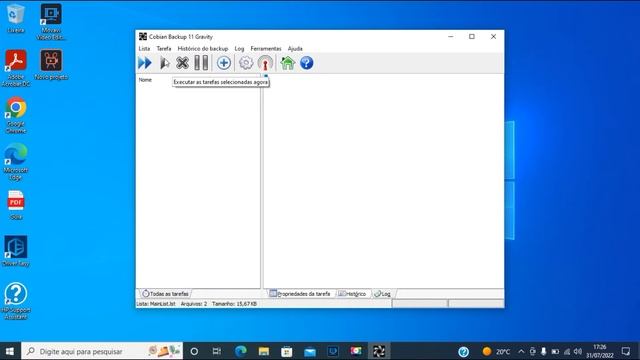The image size is (640, 360).
Task: Switch to the bottom Log tab
Action: [x=382, y=293]
